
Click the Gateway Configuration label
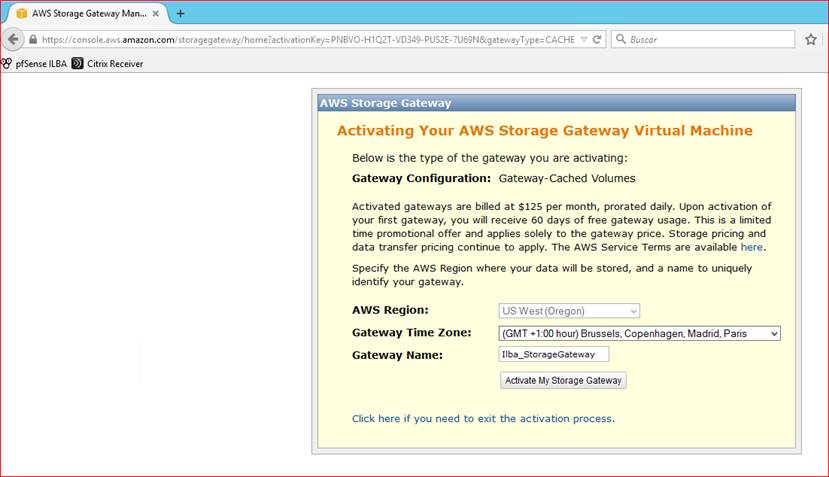tap(421, 178)
